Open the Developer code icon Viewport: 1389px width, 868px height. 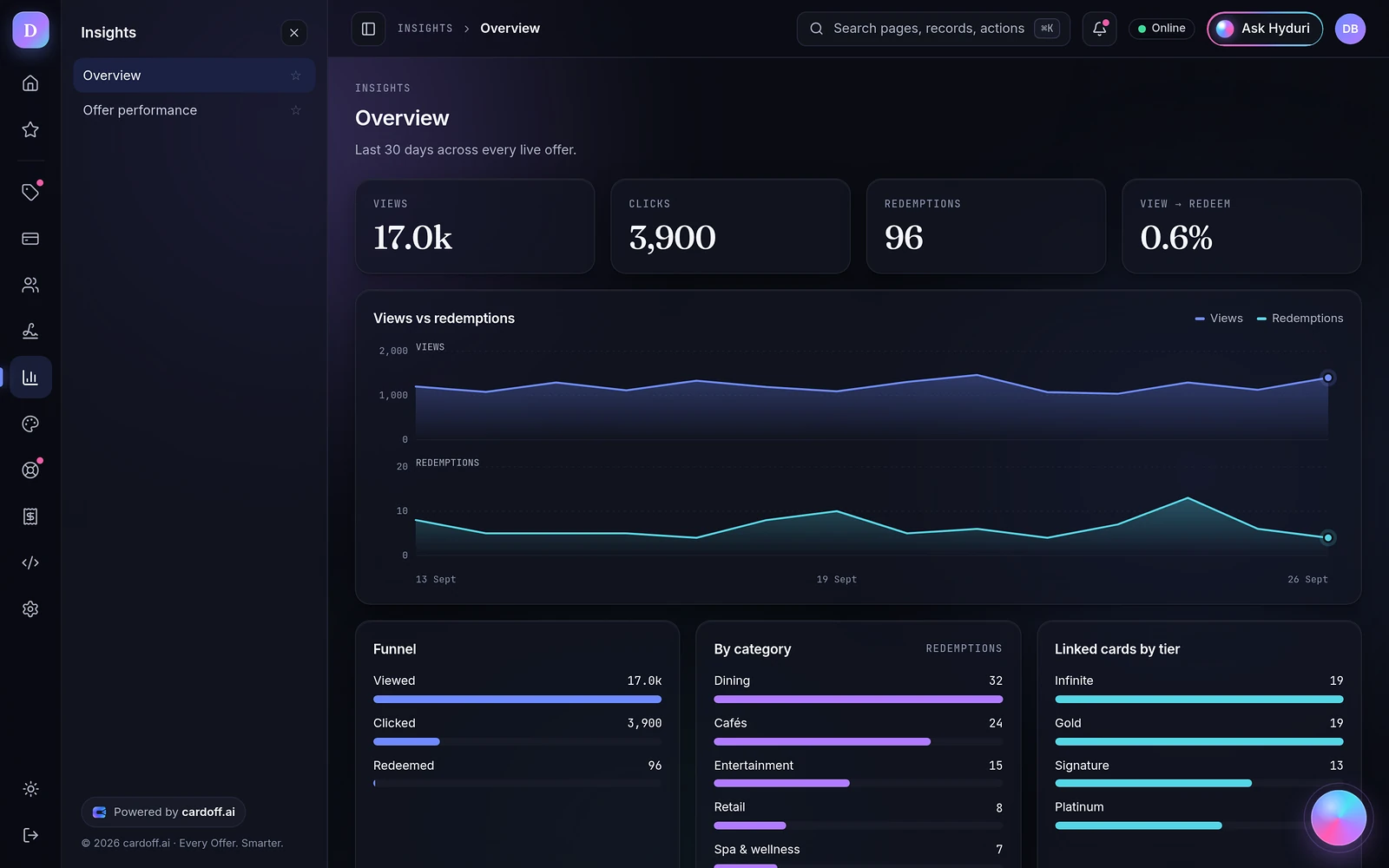point(30,562)
